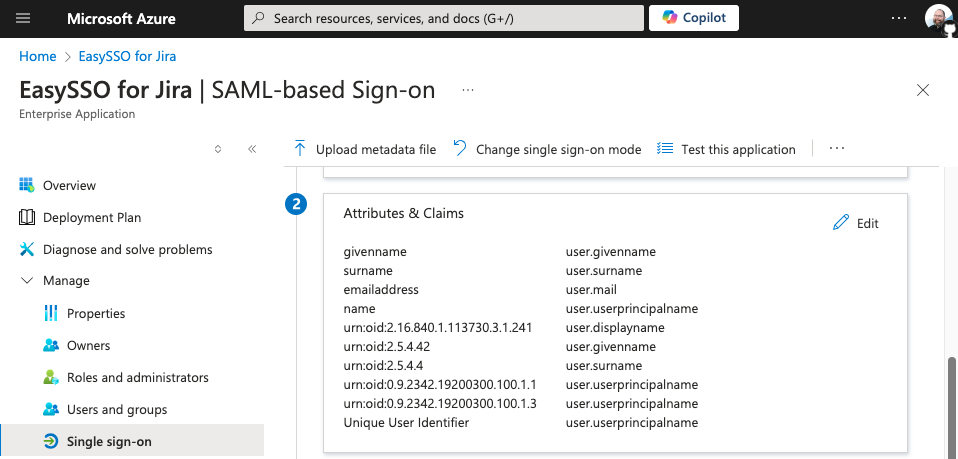Click the Copilot button
Viewport: 958px width, 459px height.
tap(693, 18)
